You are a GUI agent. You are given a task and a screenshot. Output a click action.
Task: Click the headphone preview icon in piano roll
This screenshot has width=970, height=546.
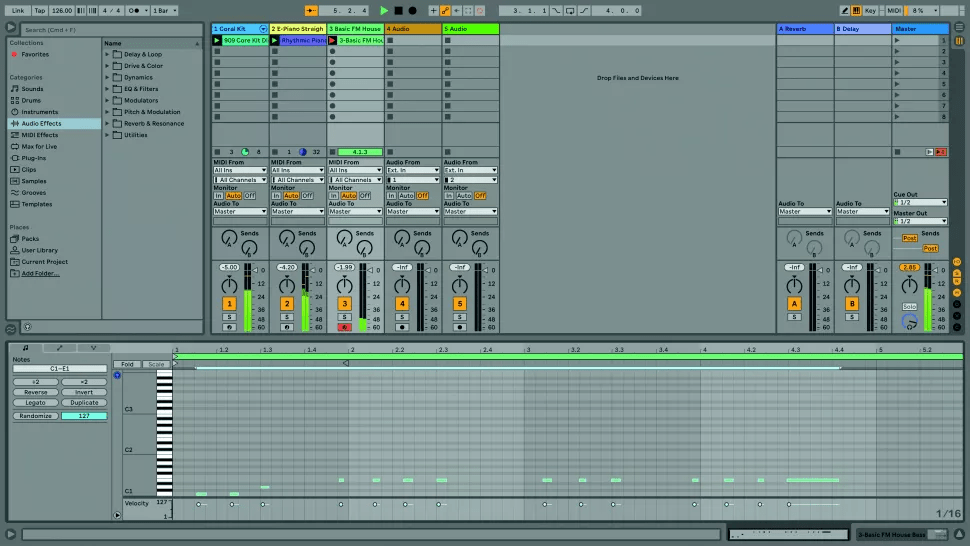click(x=117, y=376)
